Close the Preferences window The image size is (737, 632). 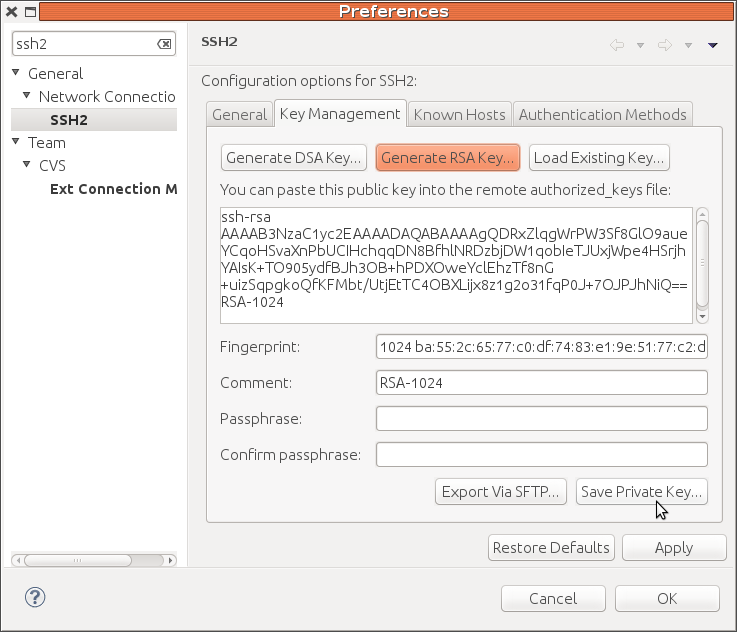[x=12, y=12]
